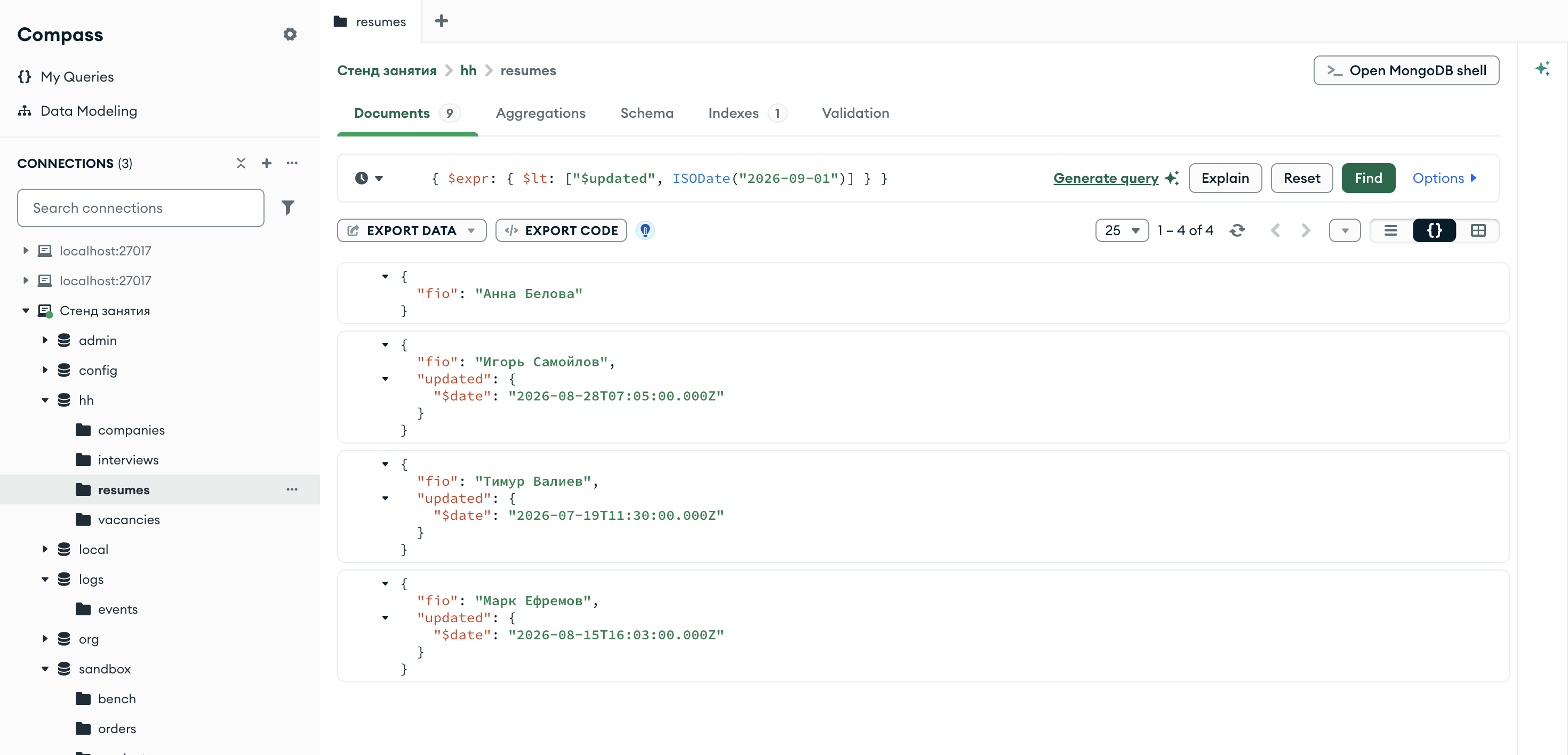Open query history clock icon
1568x755 pixels.
pyautogui.click(x=369, y=178)
